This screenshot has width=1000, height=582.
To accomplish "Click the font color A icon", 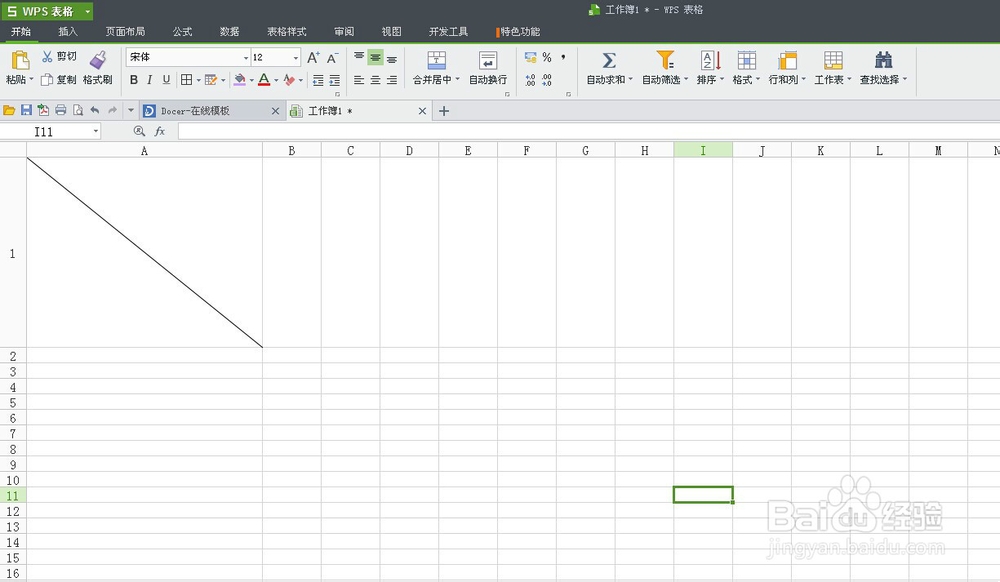I will tap(264, 80).
